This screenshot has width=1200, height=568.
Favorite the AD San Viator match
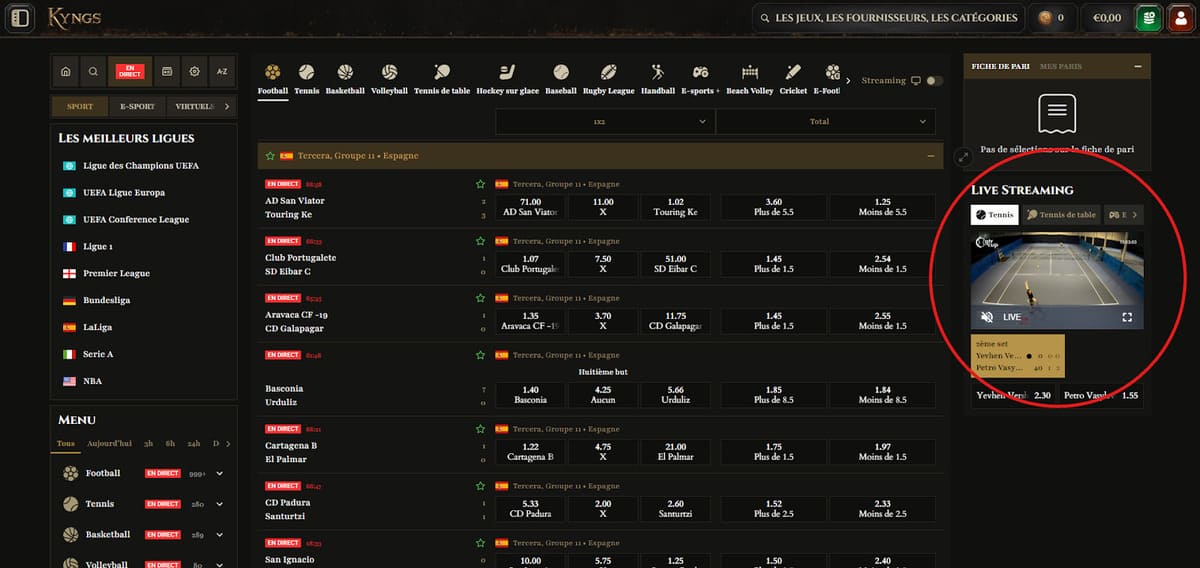coord(480,184)
